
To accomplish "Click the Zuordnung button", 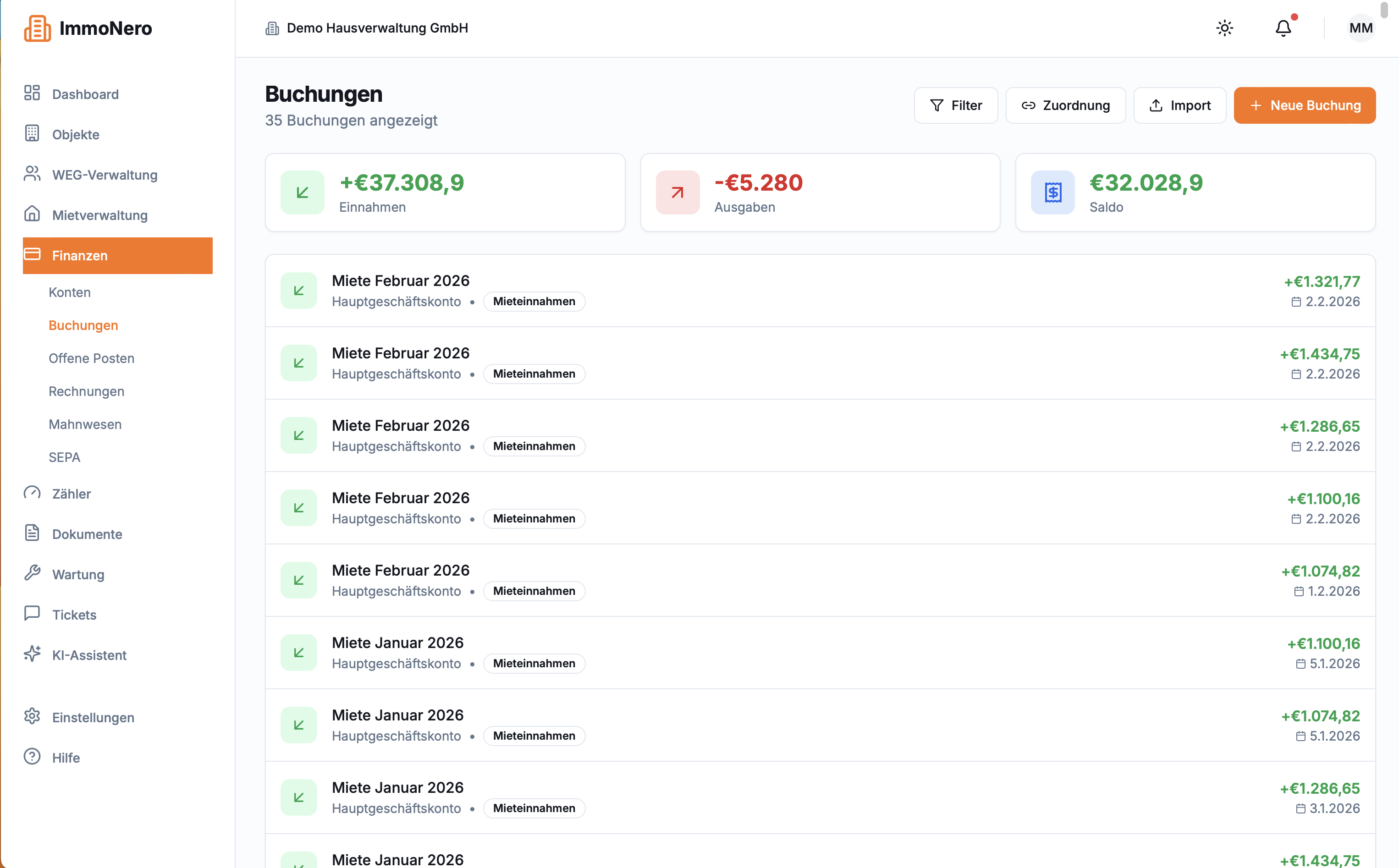I will 1065,105.
